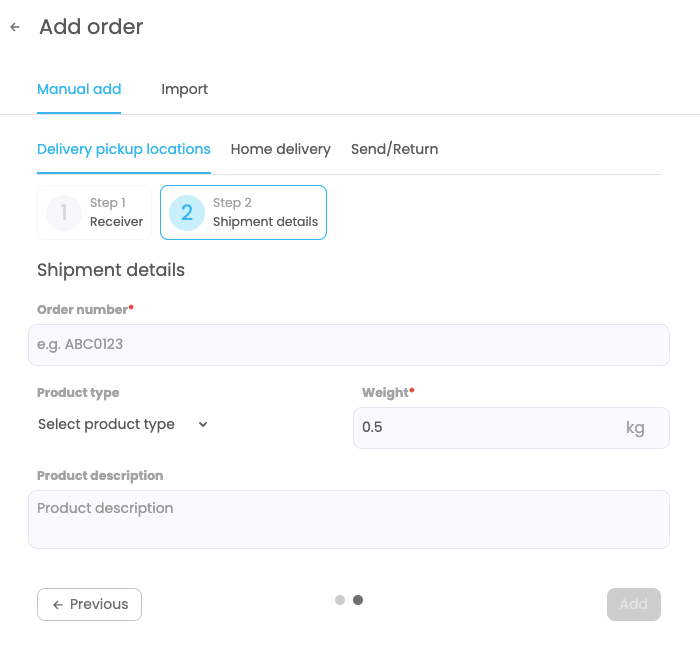700x665 pixels.
Task: Select the first pagination dot
Action: [340, 600]
